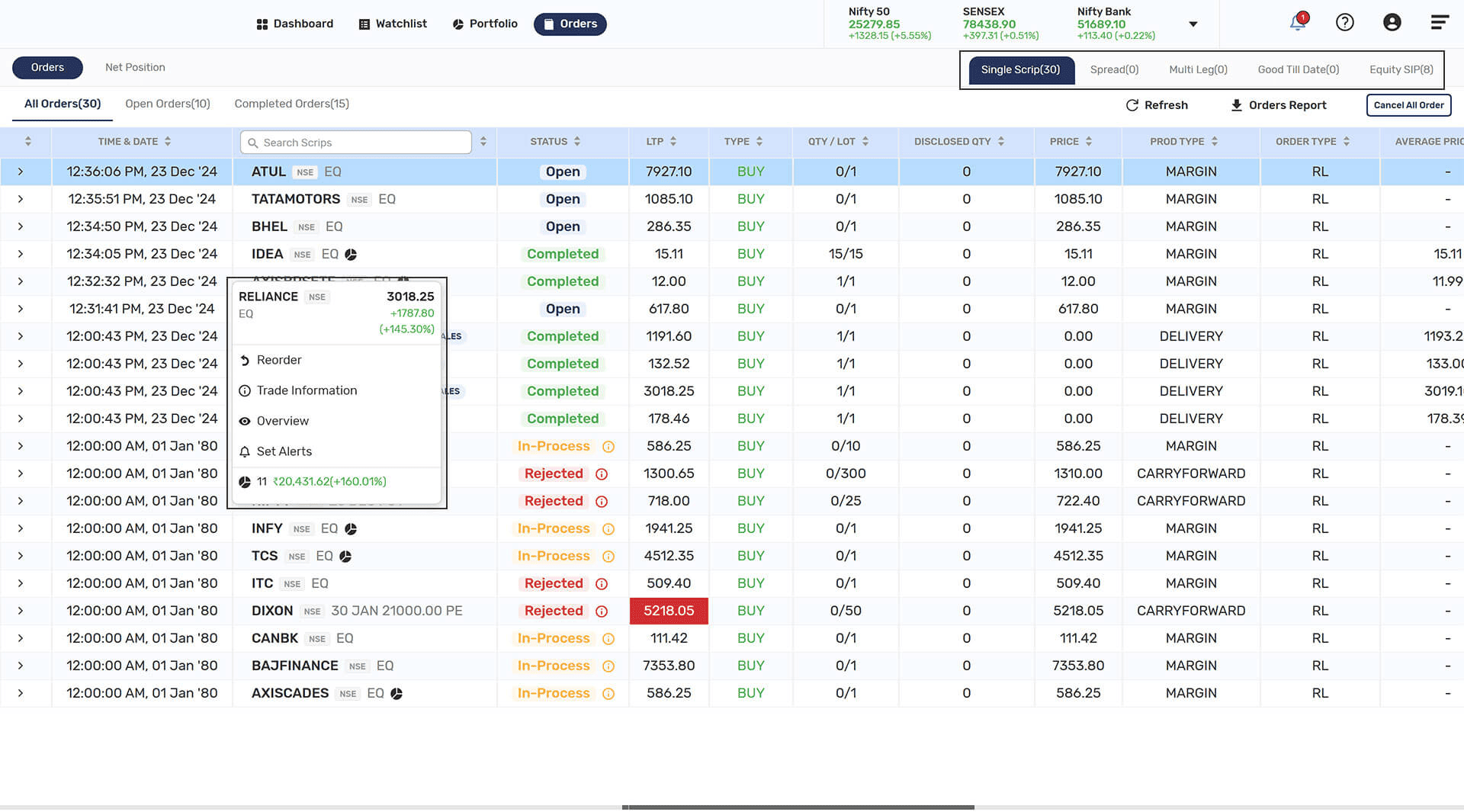Expand the ATUL order row
Screen dimensions: 1464x812
point(21,172)
